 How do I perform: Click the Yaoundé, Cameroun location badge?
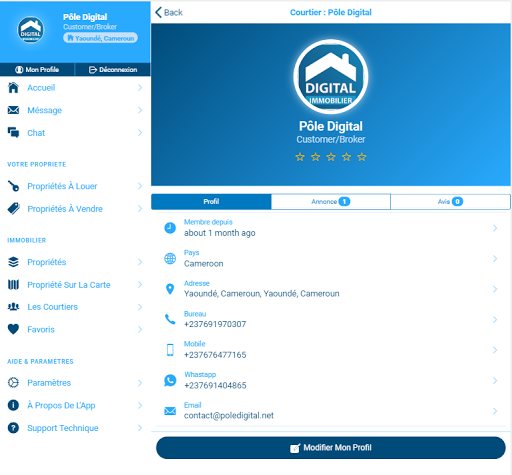point(100,38)
